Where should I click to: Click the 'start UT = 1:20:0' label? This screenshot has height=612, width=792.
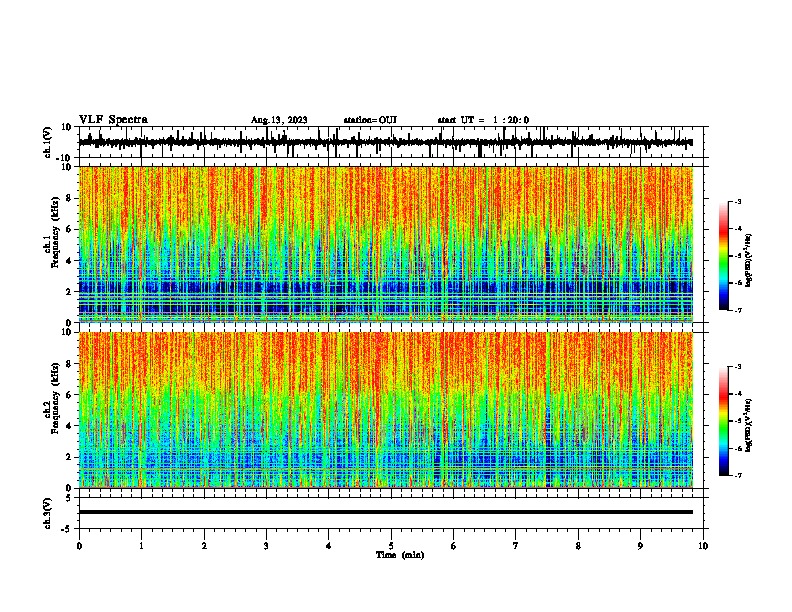click(483, 120)
